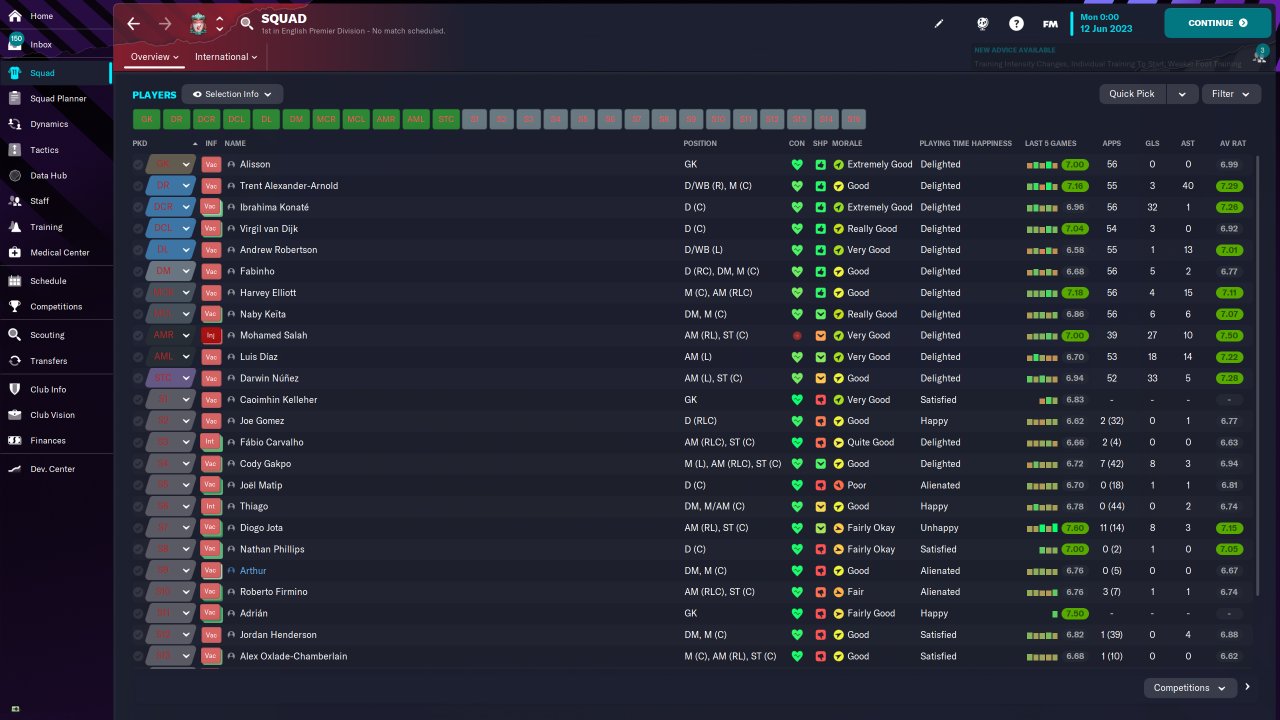Click the Quick Pick button

click(x=1132, y=94)
